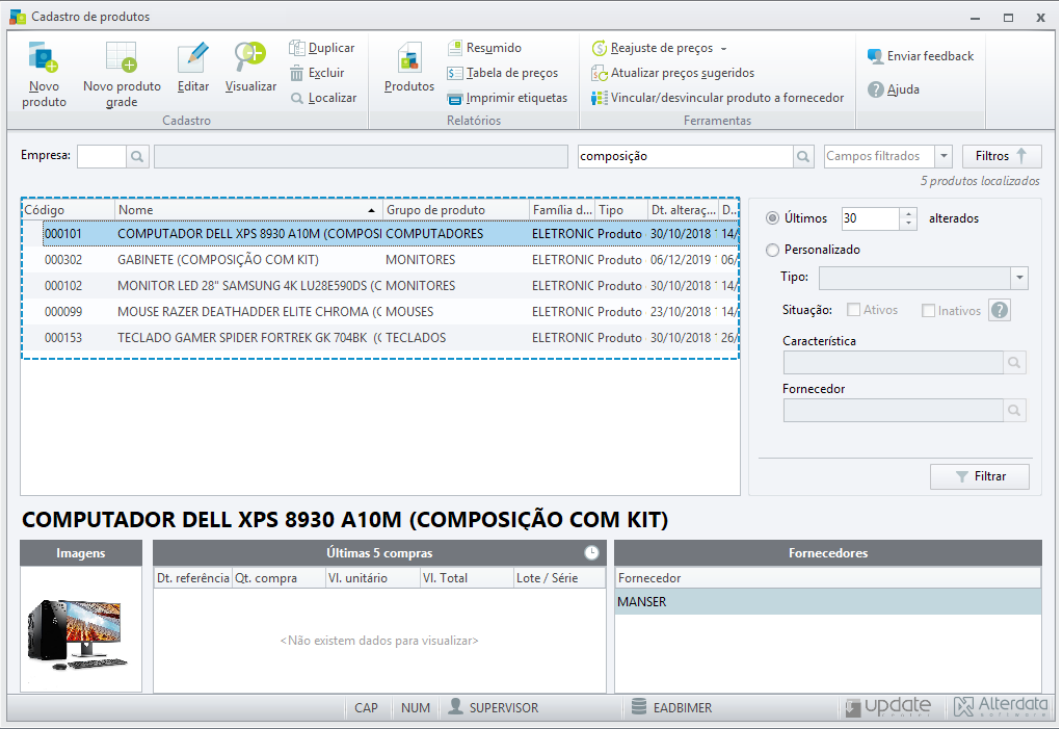1059x730 pixels.
Task: Click the Fornecedor filter input field
Action: click(x=893, y=410)
